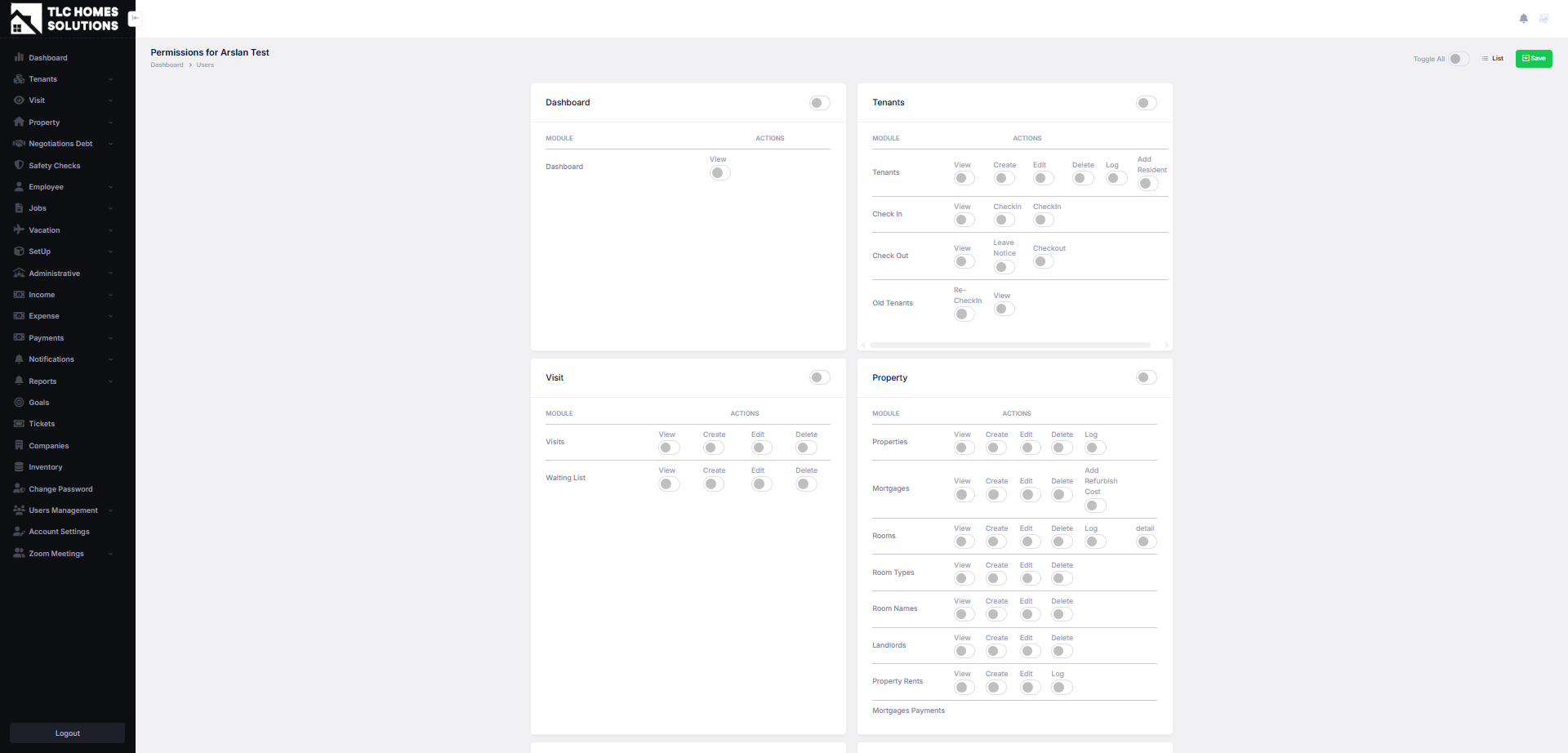Image resolution: width=1568 pixels, height=753 pixels.
Task: Enable the Toggle All switch
Action: click(1459, 59)
